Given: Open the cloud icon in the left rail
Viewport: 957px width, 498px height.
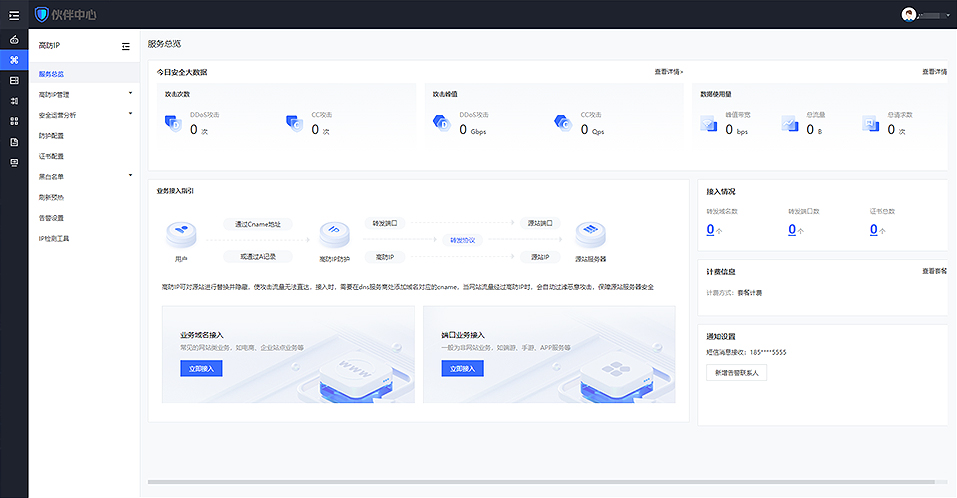Looking at the screenshot, I should tap(14, 40).
